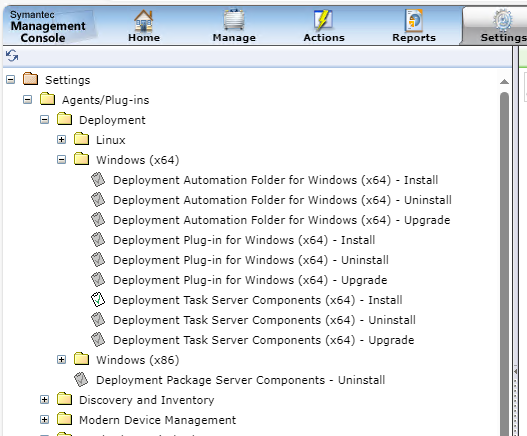Open the Reports menu
Image resolution: width=527 pixels, height=436 pixels.
click(414, 26)
